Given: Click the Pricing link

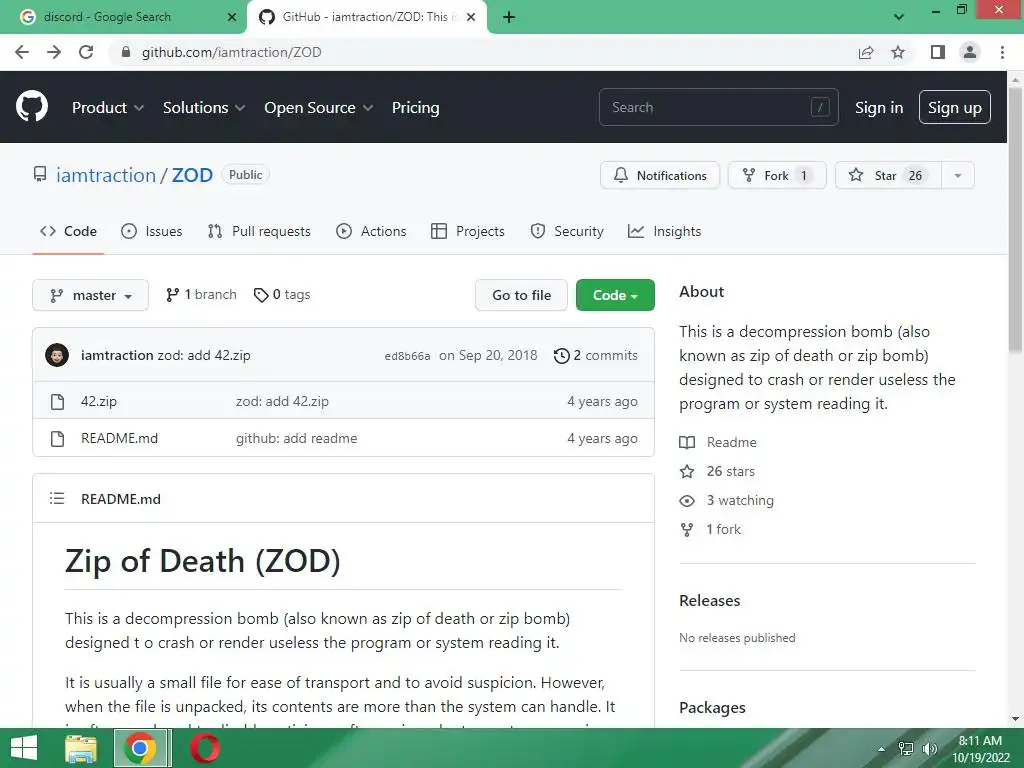Looking at the screenshot, I should point(415,108).
